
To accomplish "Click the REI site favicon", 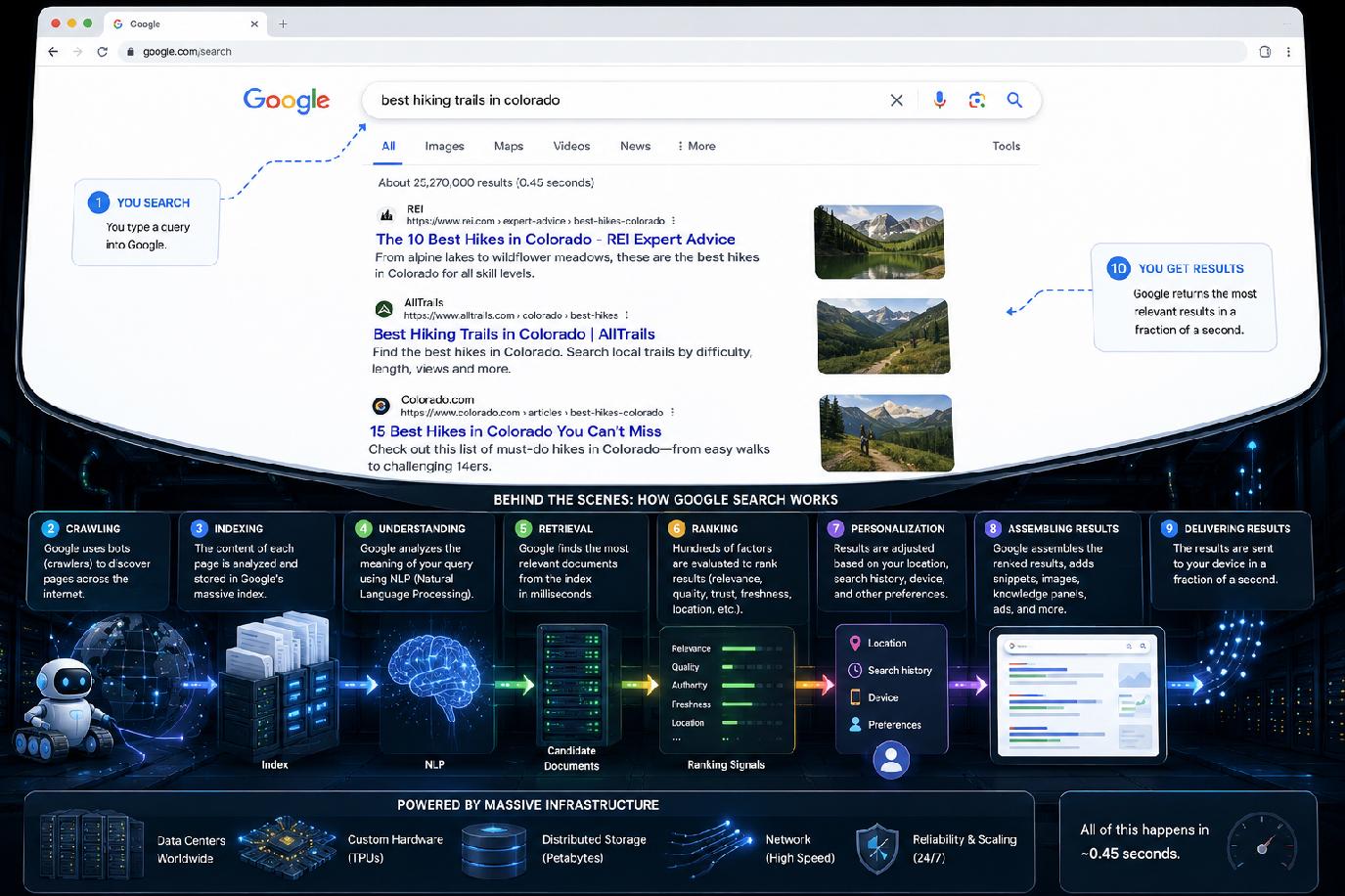I will point(387,214).
